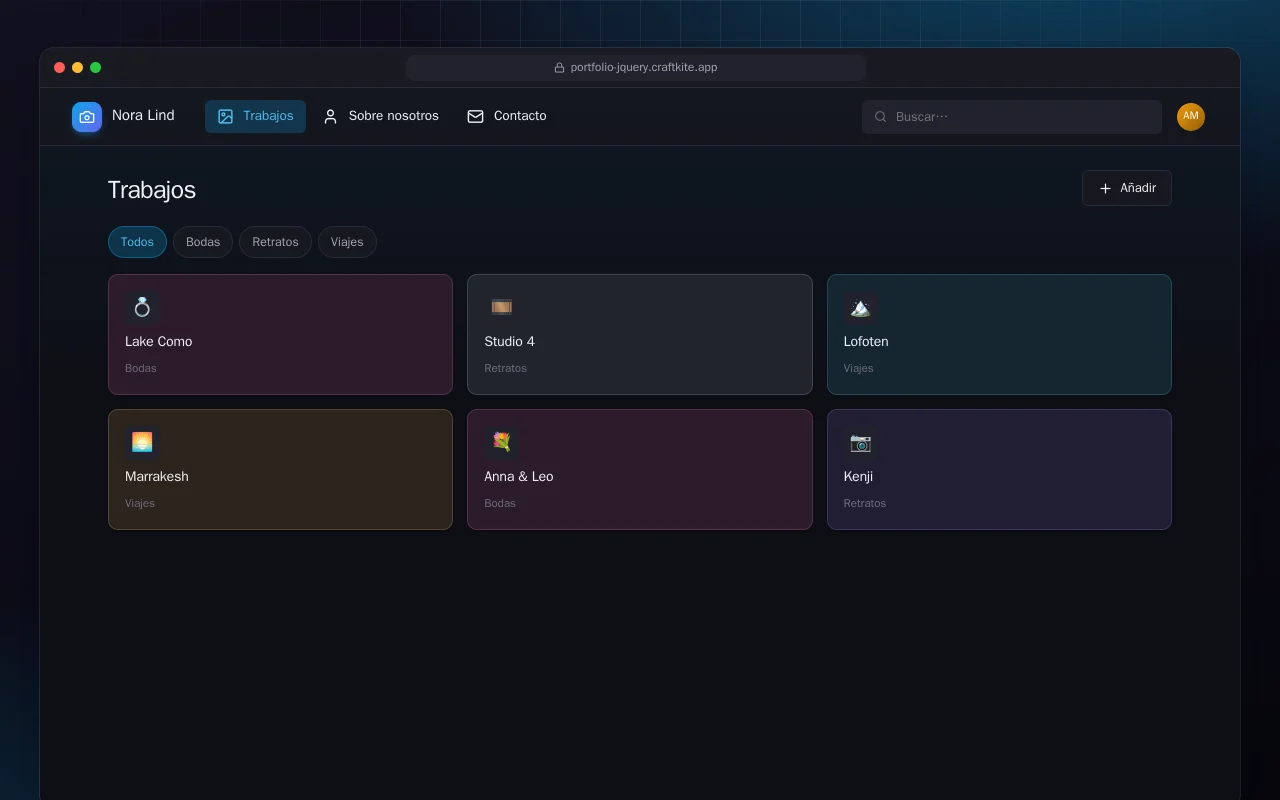
Task: Click the mountain icon on Lofoten card
Action: [x=860, y=307]
